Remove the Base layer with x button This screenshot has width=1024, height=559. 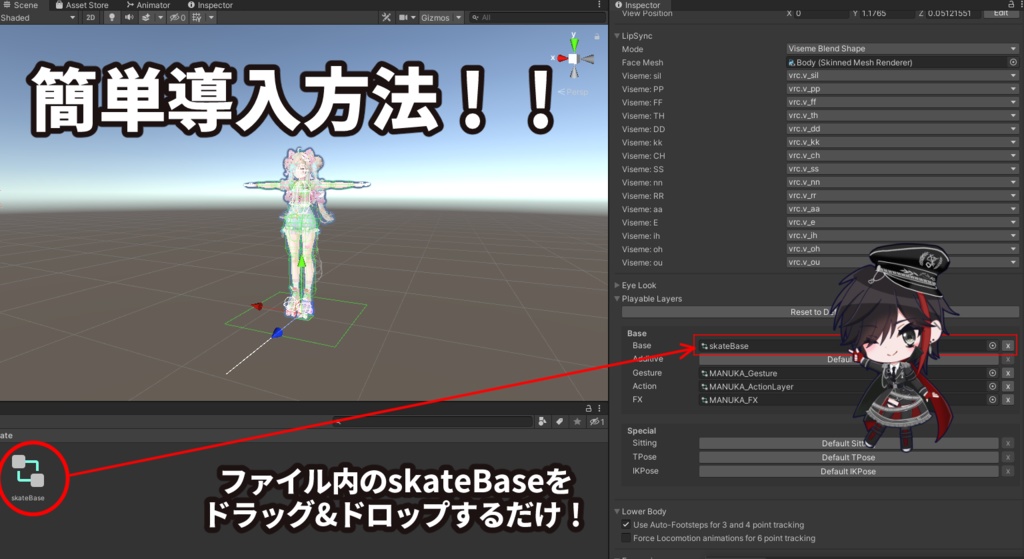coord(1008,346)
